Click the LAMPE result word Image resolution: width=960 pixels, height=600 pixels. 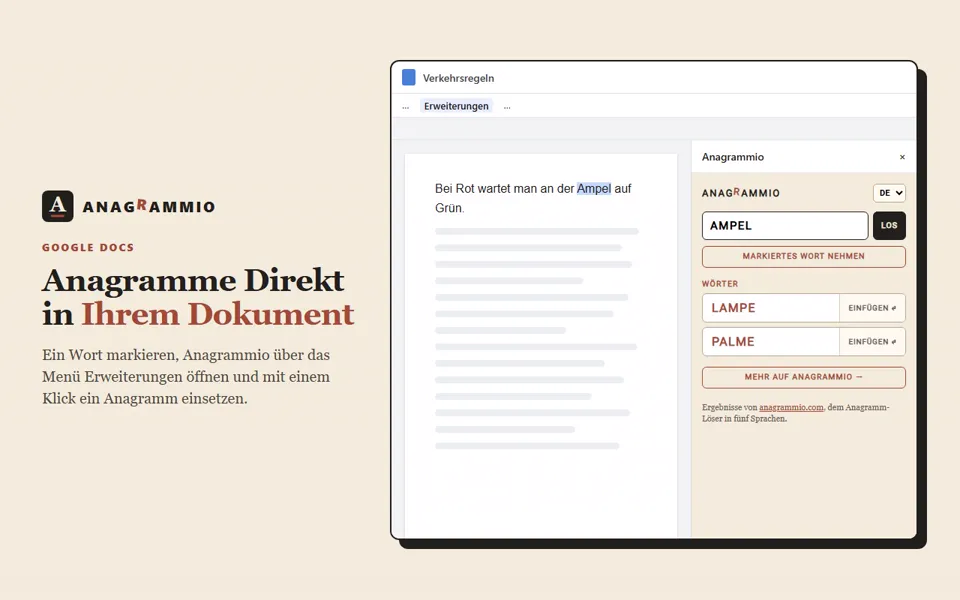coord(733,308)
